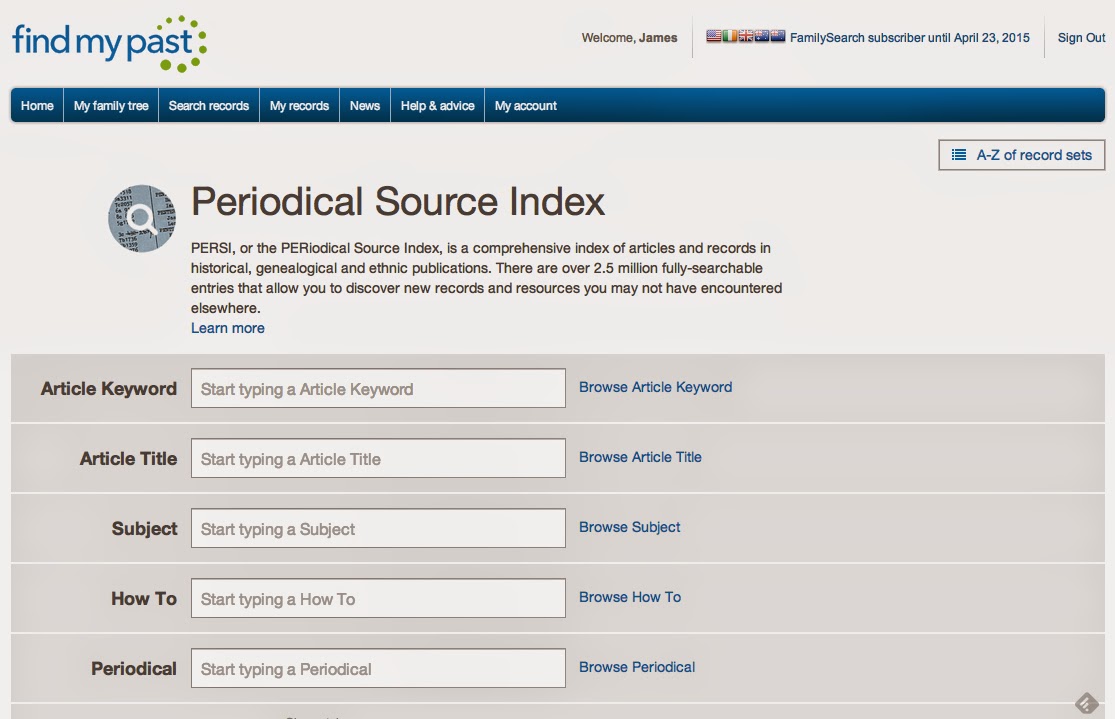1115x719 pixels.
Task: Click the Periodical Source Index magnifier icon
Action: click(142, 218)
